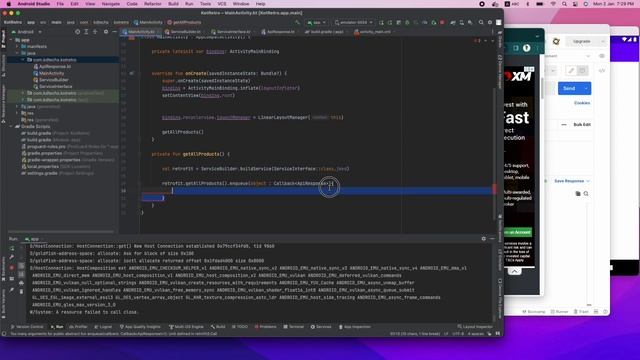
Task: Open the Terminal tool window
Action: 294,327
